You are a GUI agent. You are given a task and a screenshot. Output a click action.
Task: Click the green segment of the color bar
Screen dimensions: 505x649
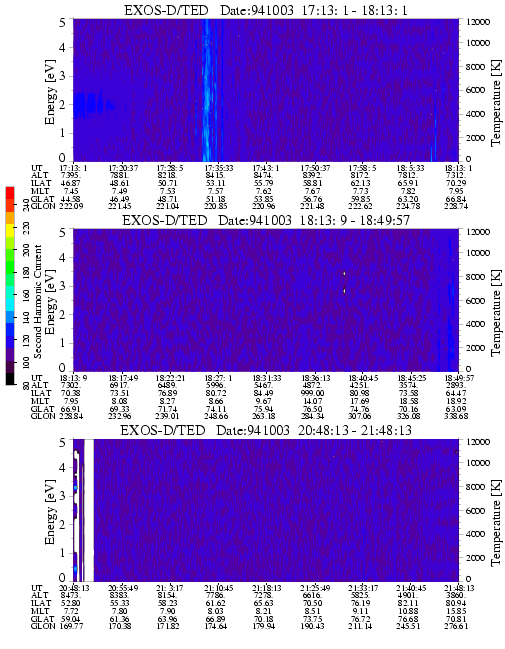coord(10,265)
